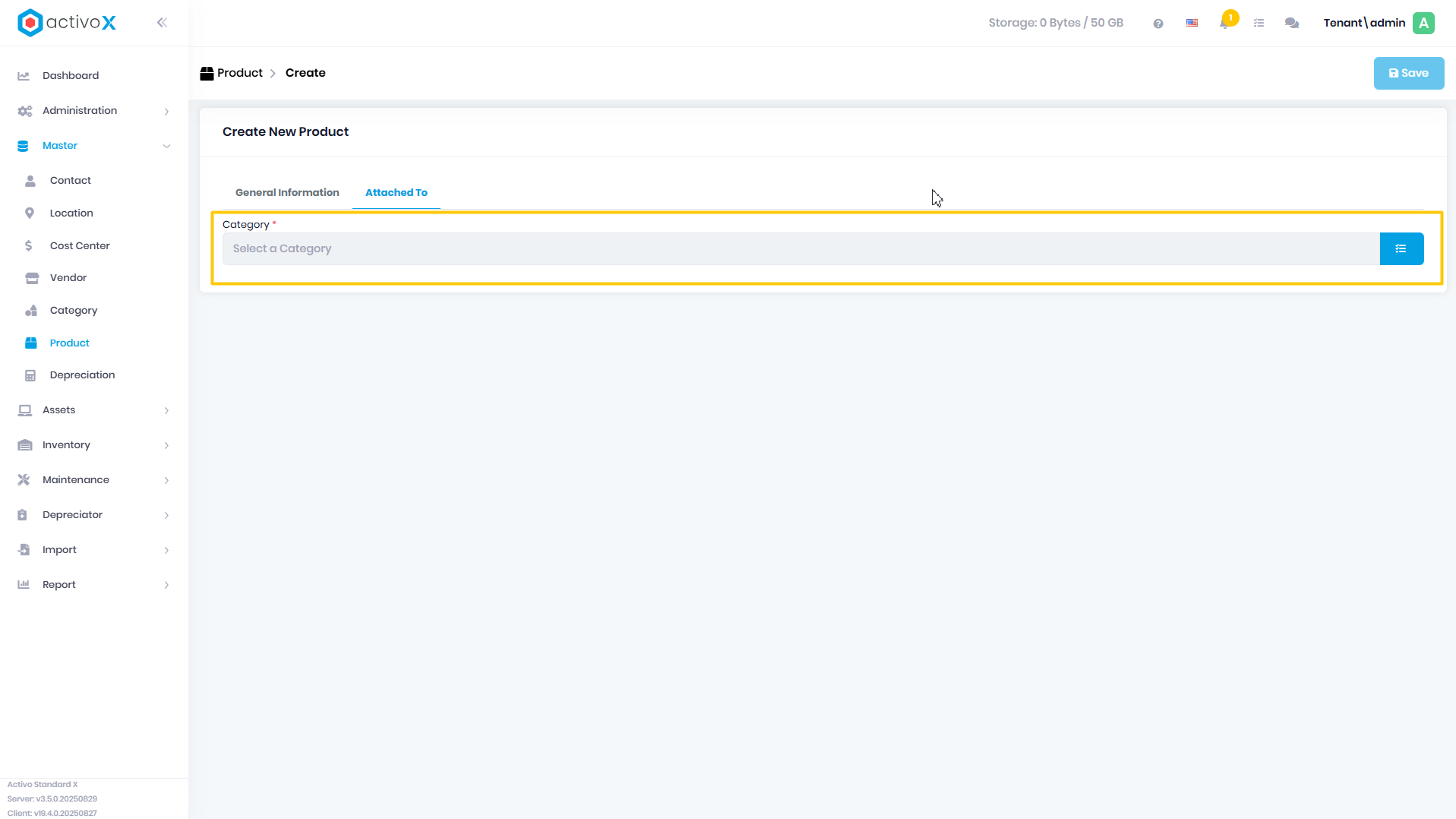Click the Administration gears icon
This screenshot has height=819, width=1456.
(x=24, y=111)
